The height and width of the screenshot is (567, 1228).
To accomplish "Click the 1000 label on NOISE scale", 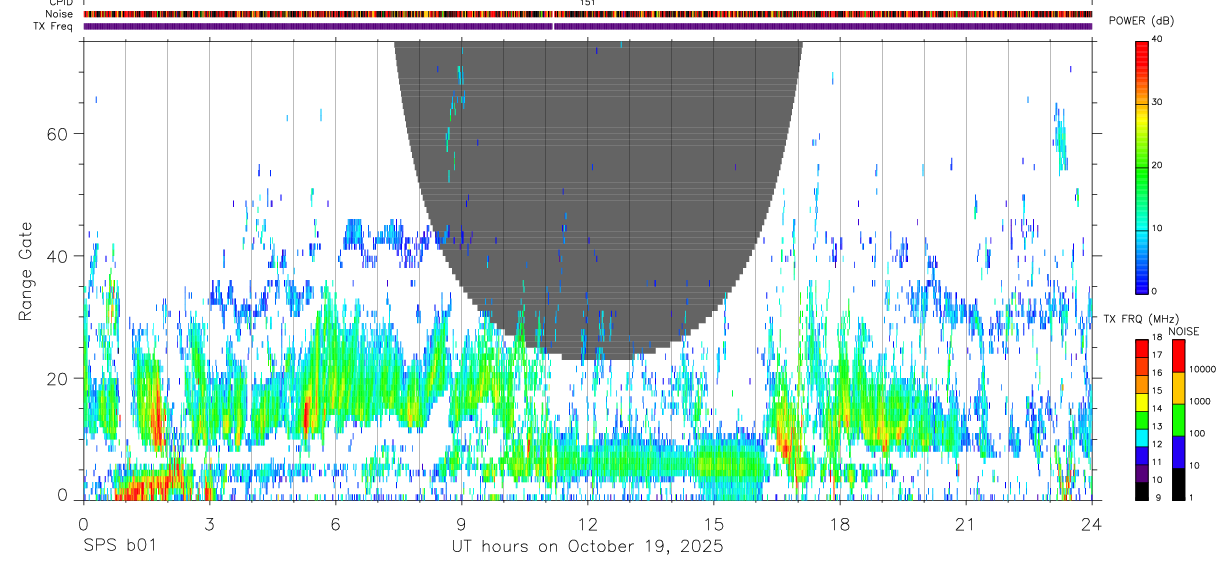I will tap(1201, 401).
